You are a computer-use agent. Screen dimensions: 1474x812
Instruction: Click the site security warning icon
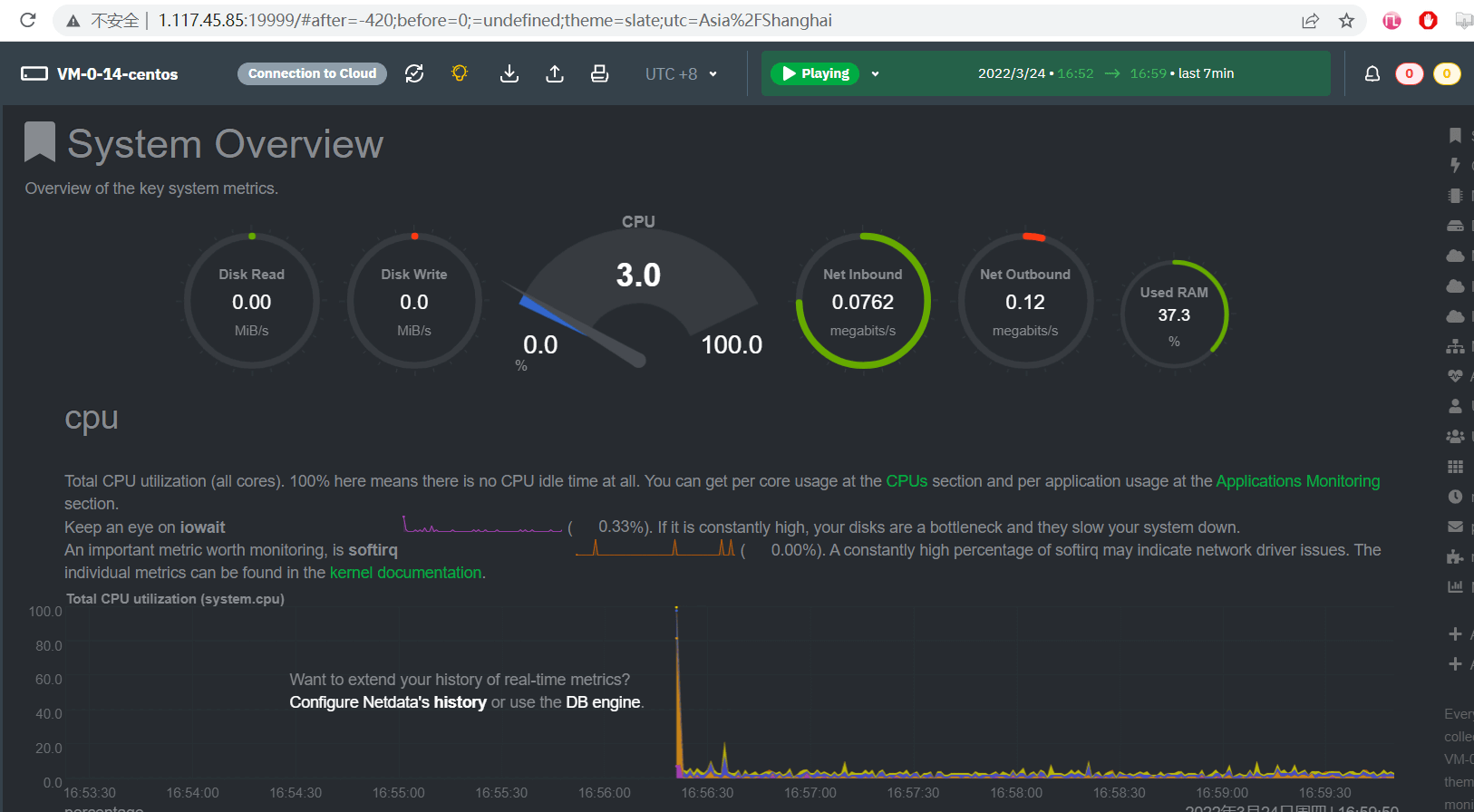(x=73, y=20)
